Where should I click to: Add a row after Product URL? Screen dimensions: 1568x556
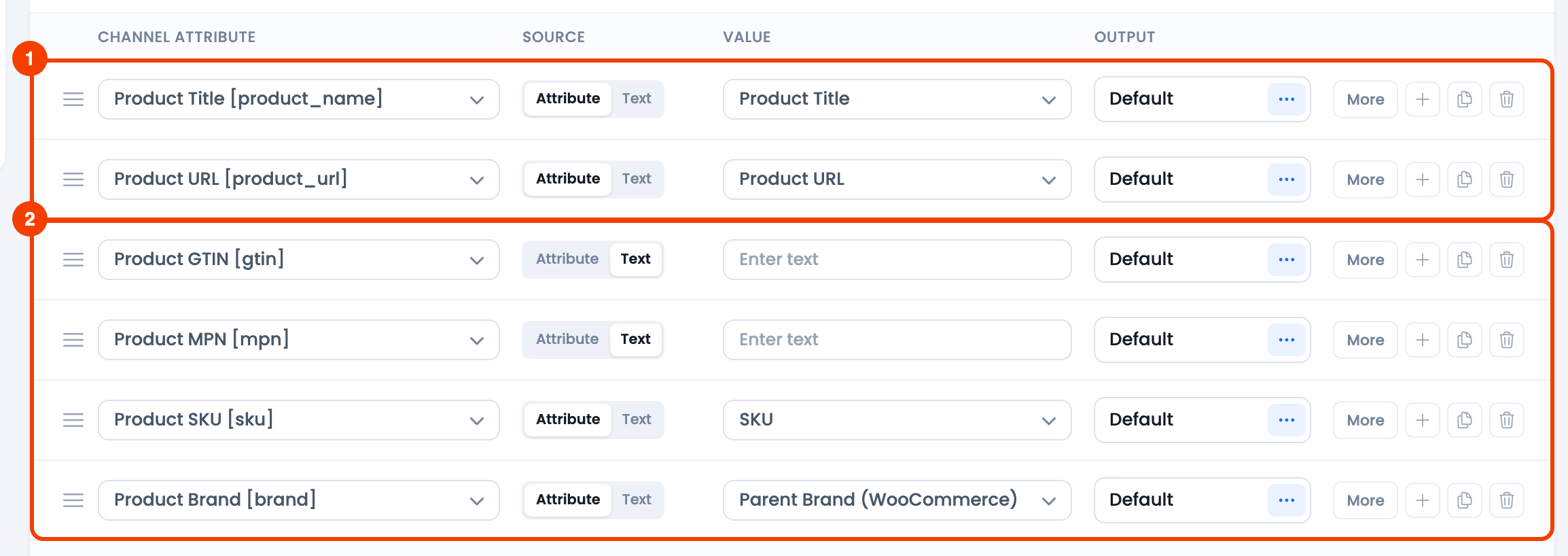coord(1422,179)
